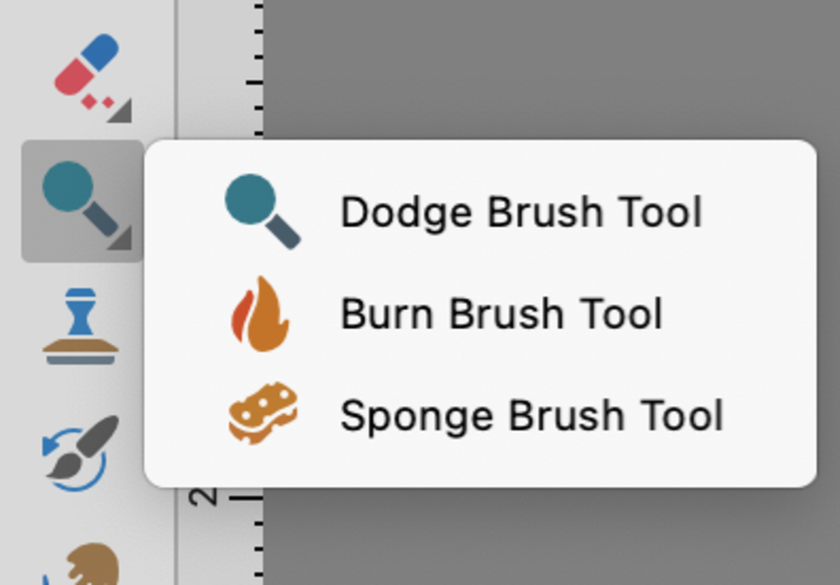Choose 'Burn Brush Tool' from the menu
This screenshot has height=585, width=840.
click(500, 312)
